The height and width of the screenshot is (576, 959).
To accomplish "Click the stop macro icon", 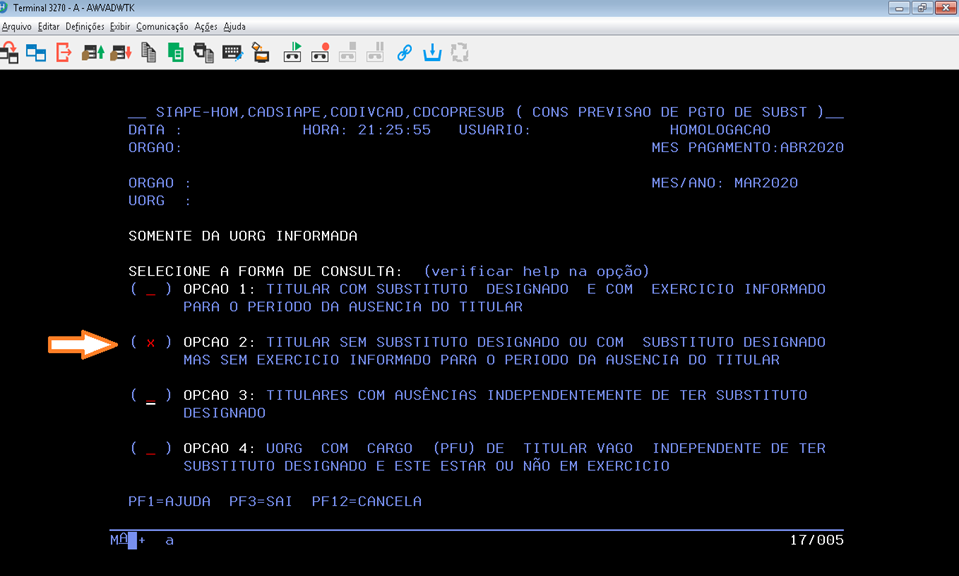I will pos(347,53).
